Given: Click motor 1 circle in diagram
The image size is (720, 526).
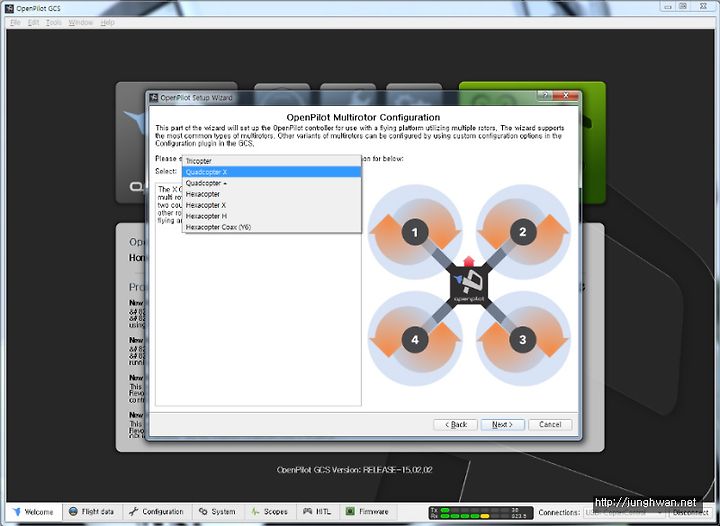Looking at the screenshot, I should [415, 232].
